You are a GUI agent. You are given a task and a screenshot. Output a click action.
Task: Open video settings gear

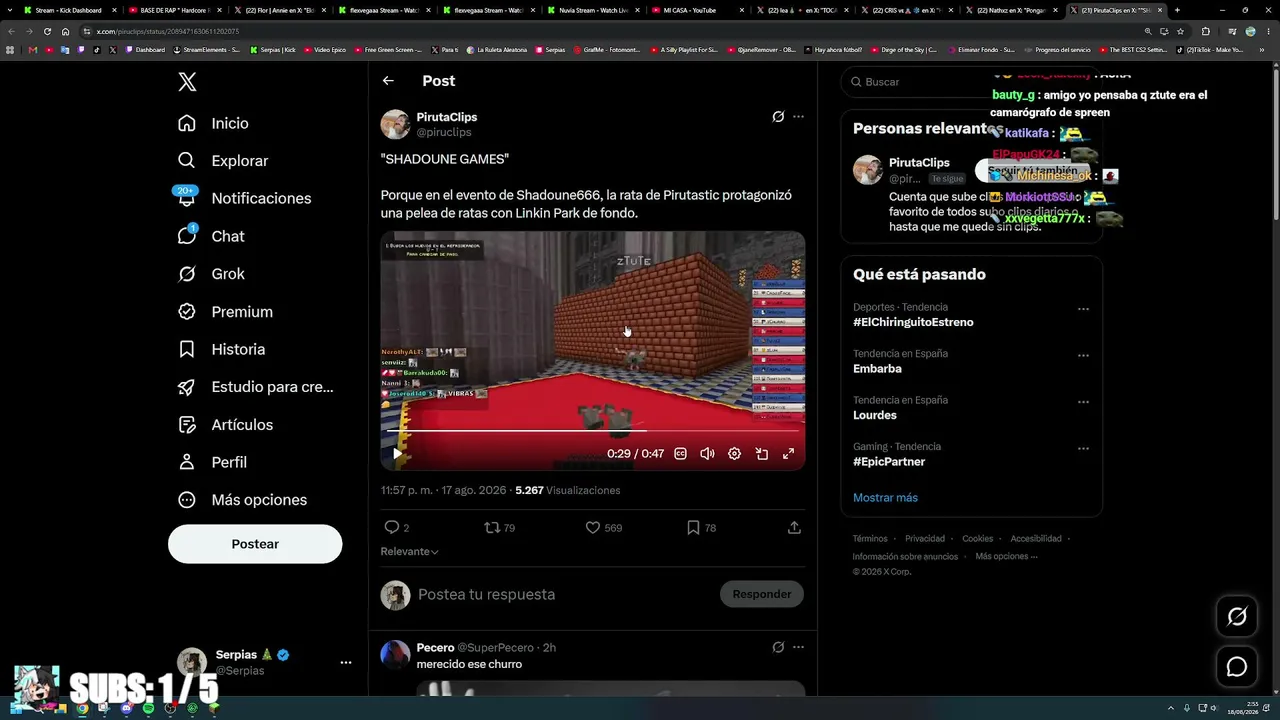pyautogui.click(x=734, y=454)
